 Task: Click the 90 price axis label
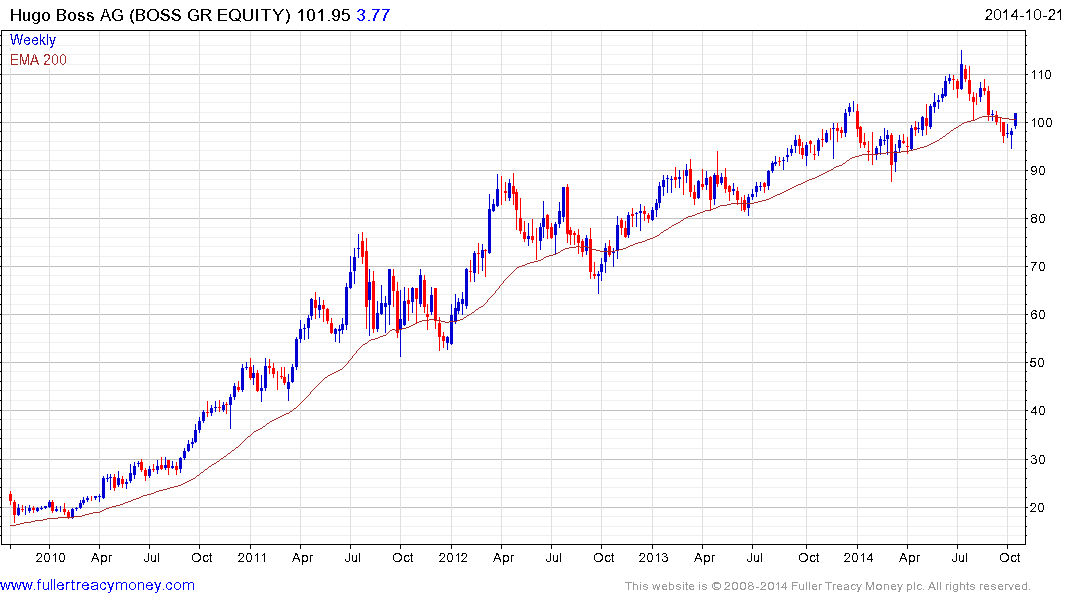1038,171
